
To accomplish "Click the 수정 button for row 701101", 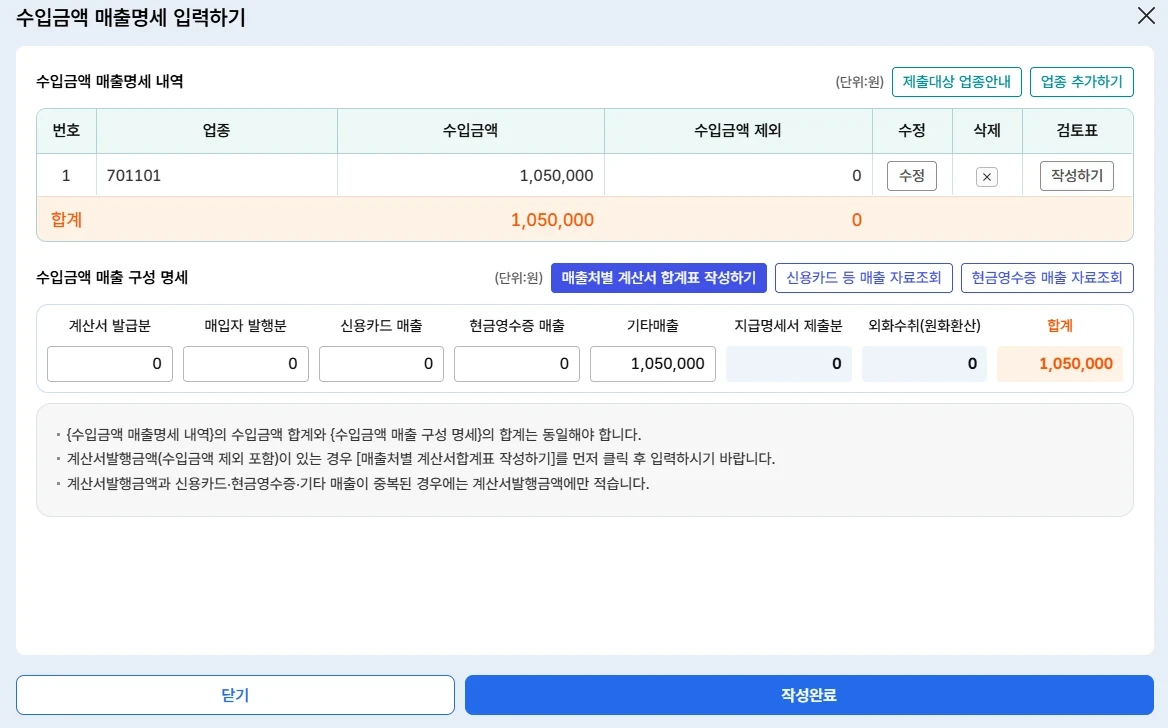I will coord(911,176).
